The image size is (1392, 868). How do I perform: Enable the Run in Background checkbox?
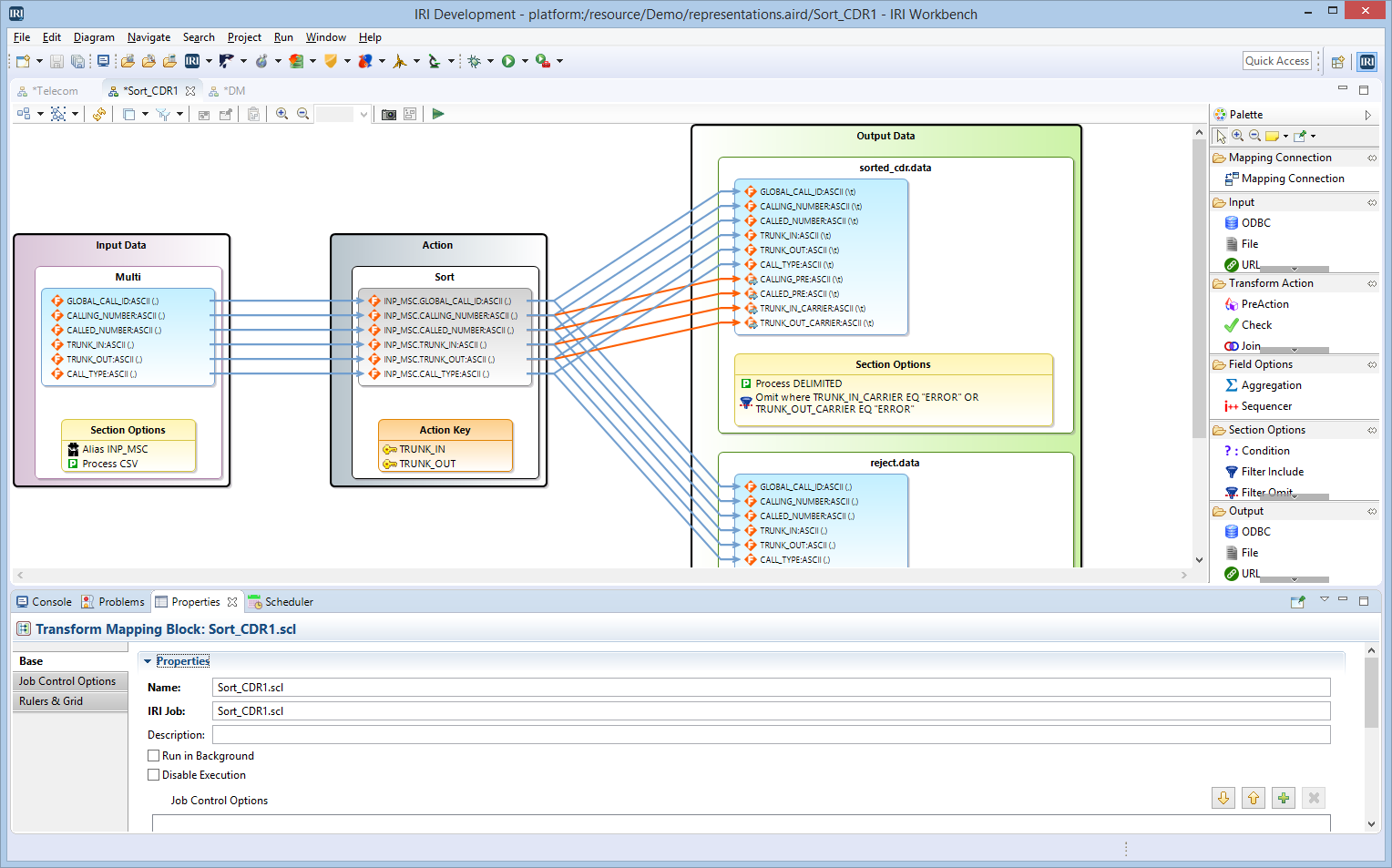coord(154,756)
